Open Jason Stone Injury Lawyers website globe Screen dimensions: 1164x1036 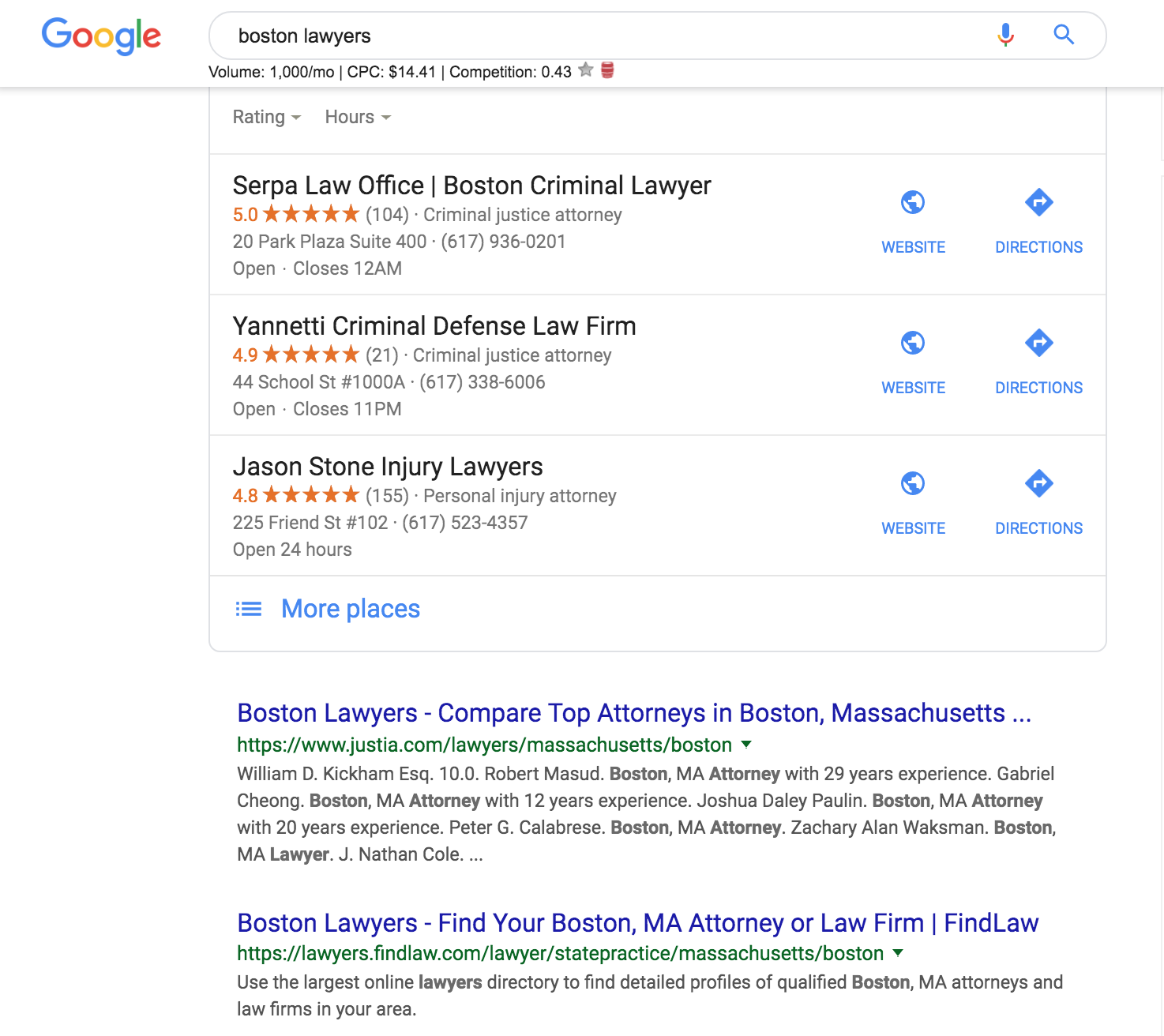click(913, 483)
